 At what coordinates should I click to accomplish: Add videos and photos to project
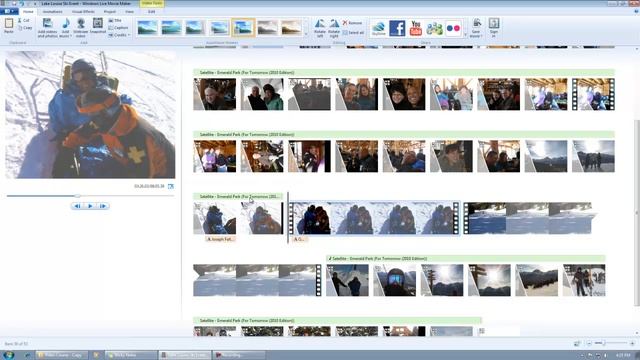click(x=47, y=28)
